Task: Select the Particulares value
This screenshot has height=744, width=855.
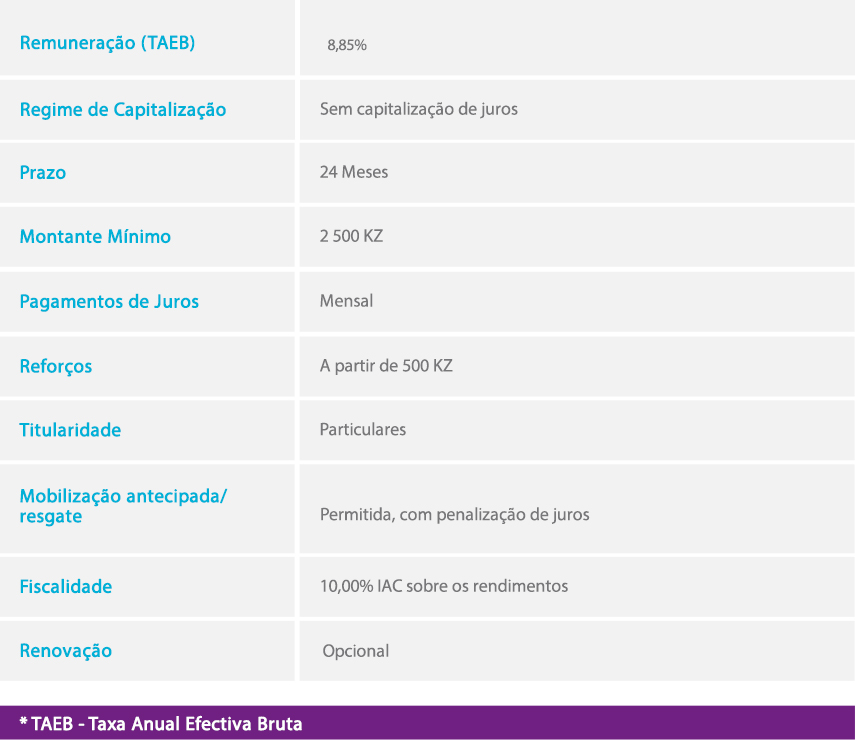Action: click(363, 430)
